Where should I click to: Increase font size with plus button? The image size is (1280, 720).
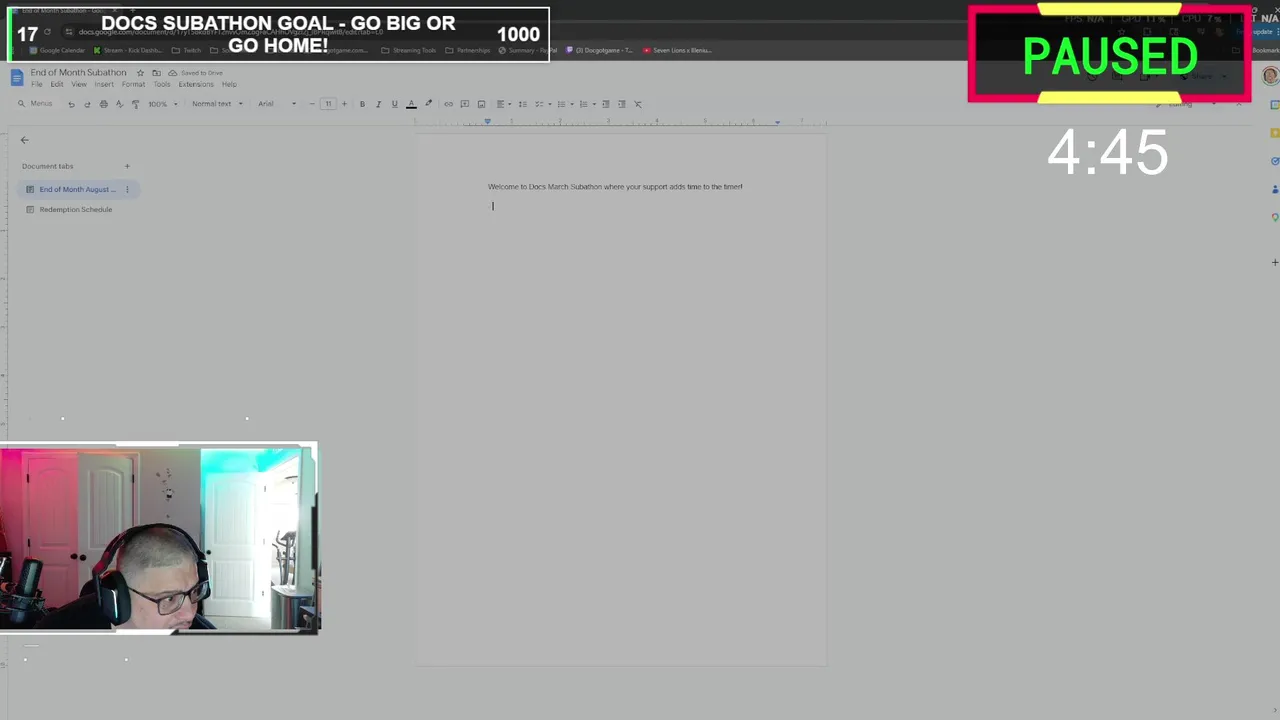click(x=344, y=104)
